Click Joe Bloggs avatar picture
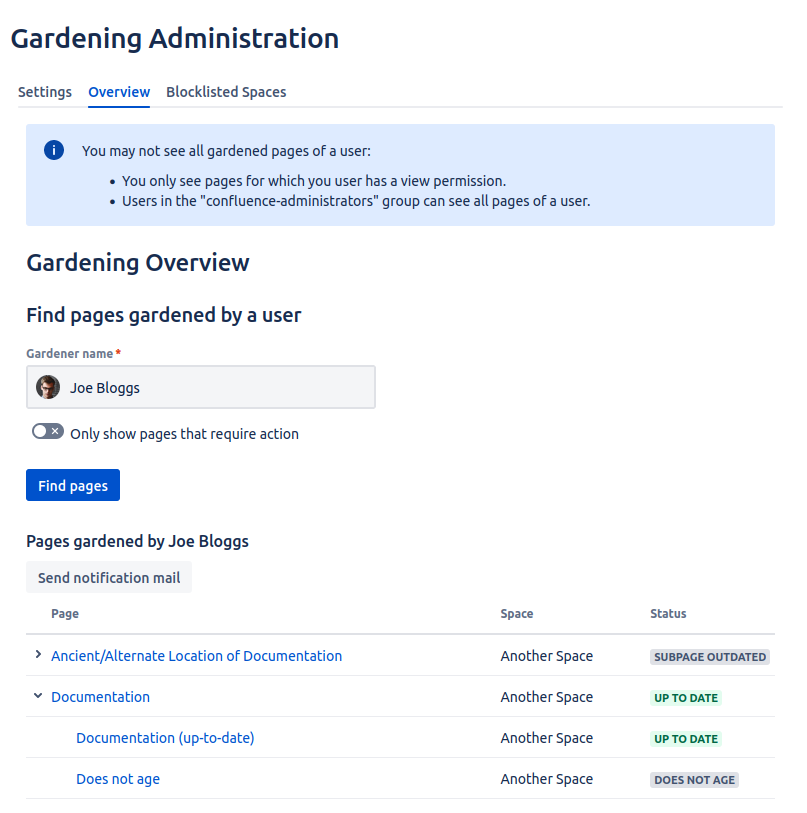Image resolution: width=807 pixels, height=813 pixels. 48,387
